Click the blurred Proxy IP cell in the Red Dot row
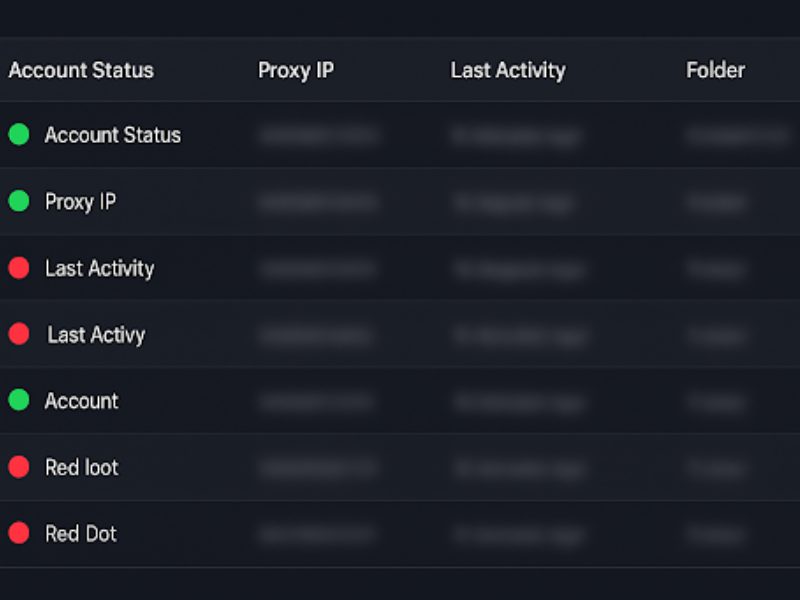 (x=316, y=534)
